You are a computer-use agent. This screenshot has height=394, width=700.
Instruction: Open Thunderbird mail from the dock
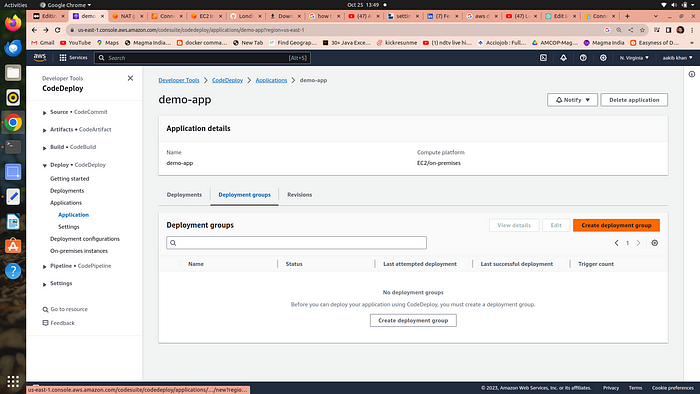point(13,47)
